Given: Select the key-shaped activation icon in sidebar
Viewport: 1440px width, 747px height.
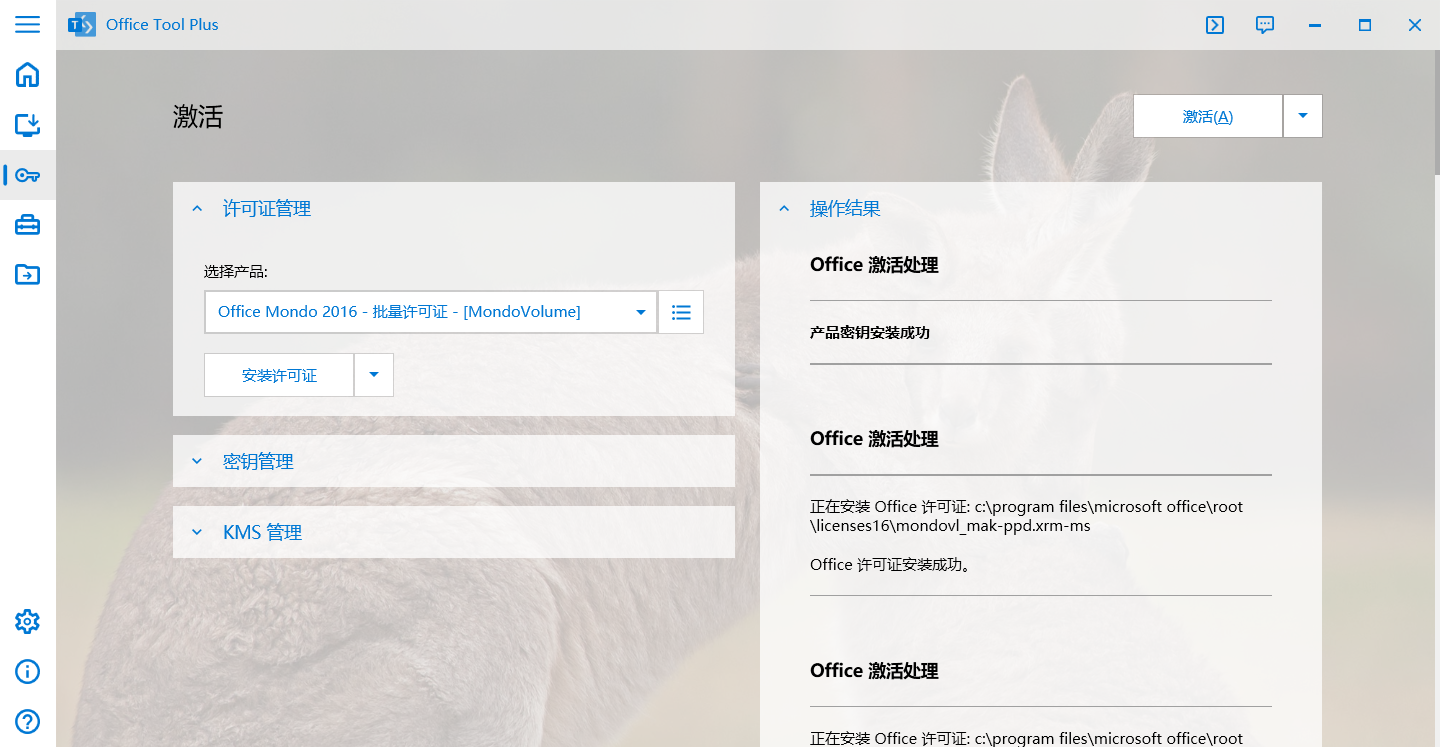Looking at the screenshot, I should pos(29,175).
